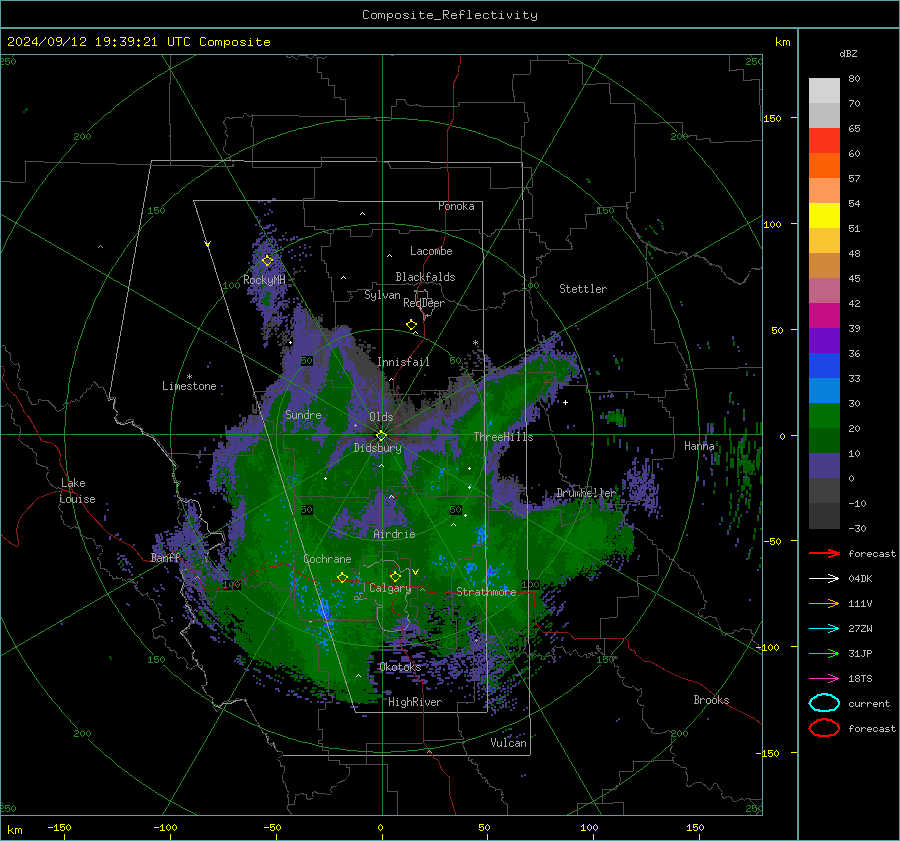
Task: Click the yellow diamond radar-site marker between Olds and Didsbury
Action: [381, 435]
